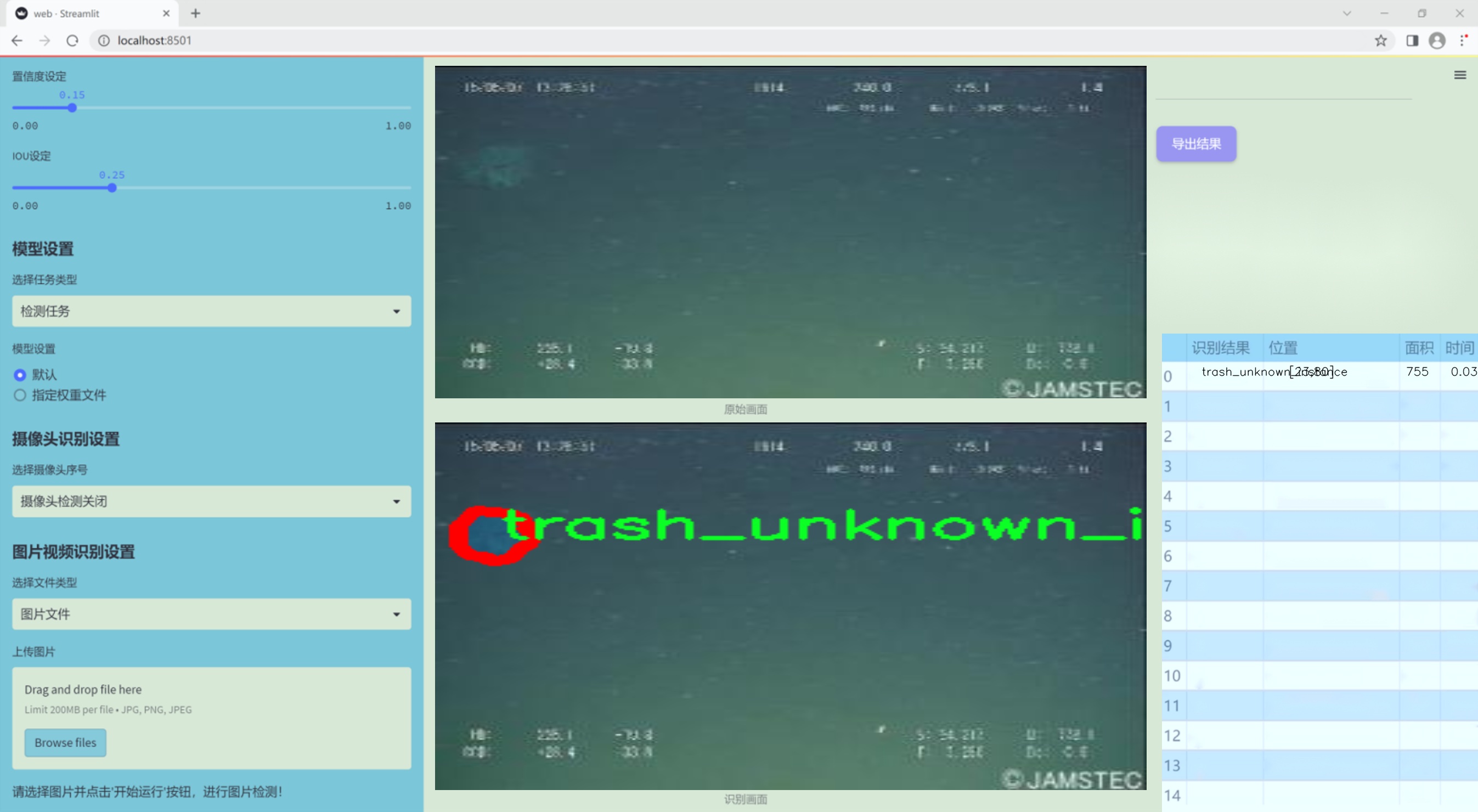Open the Streamlit hamburger menu
The height and width of the screenshot is (812, 1478).
tap(1460, 75)
